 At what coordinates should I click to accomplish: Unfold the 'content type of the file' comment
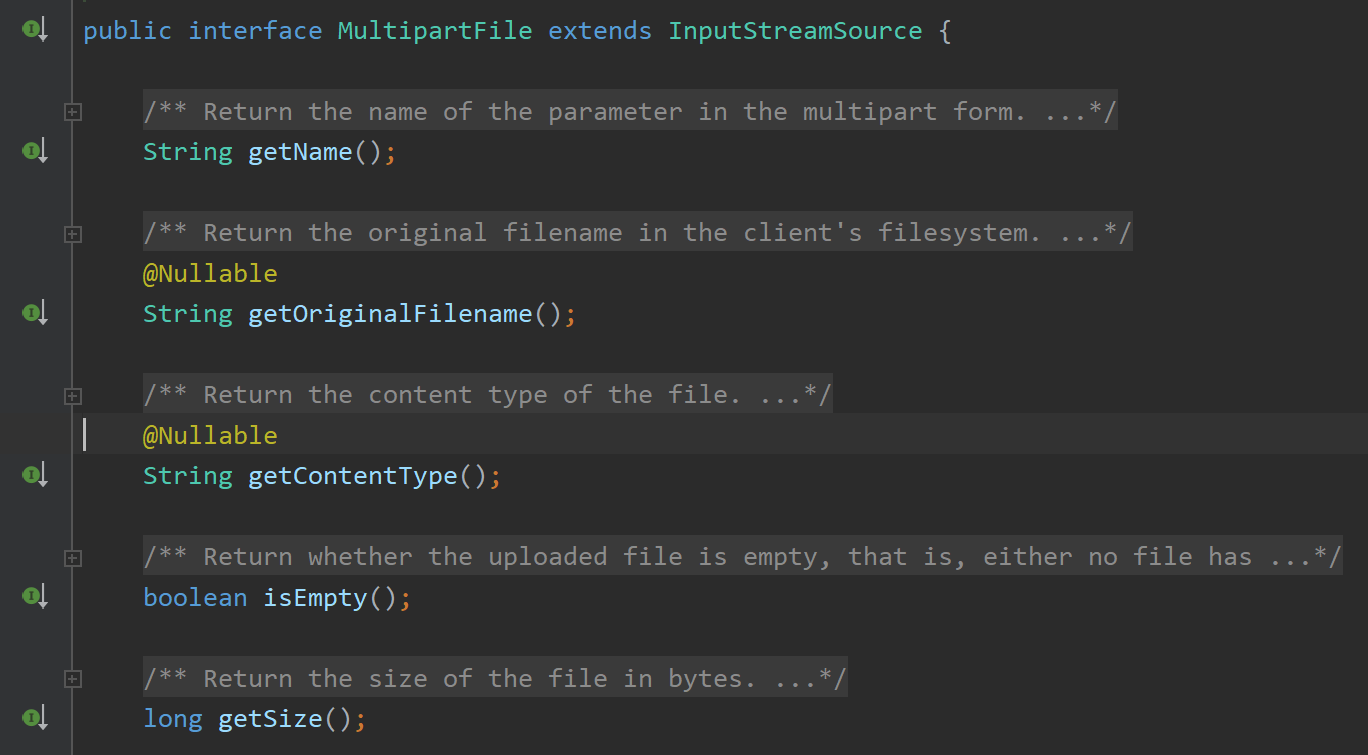(72, 396)
